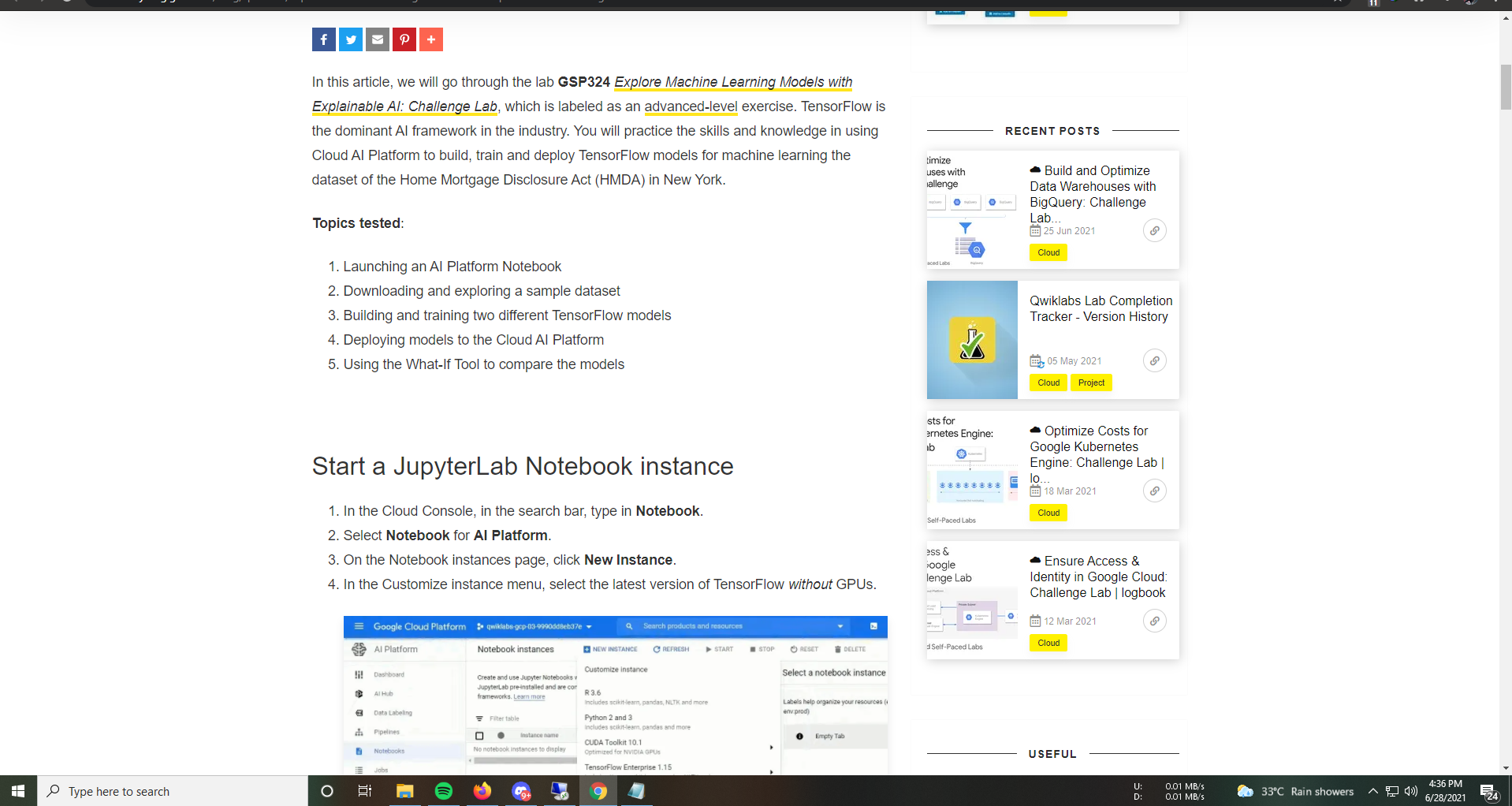Open Firefox from taskbar
Image resolution: width=1512 pixels, height=806 pixels.
tap(482, 791)
